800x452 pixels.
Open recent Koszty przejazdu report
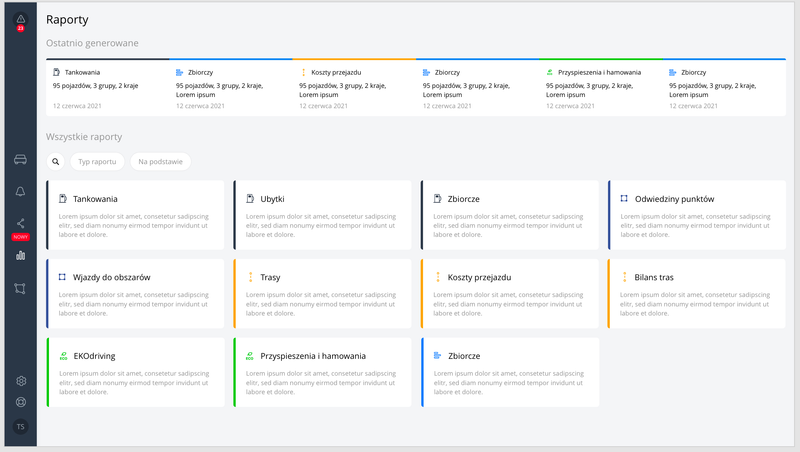pyautogui.click(x=354, y=88)
